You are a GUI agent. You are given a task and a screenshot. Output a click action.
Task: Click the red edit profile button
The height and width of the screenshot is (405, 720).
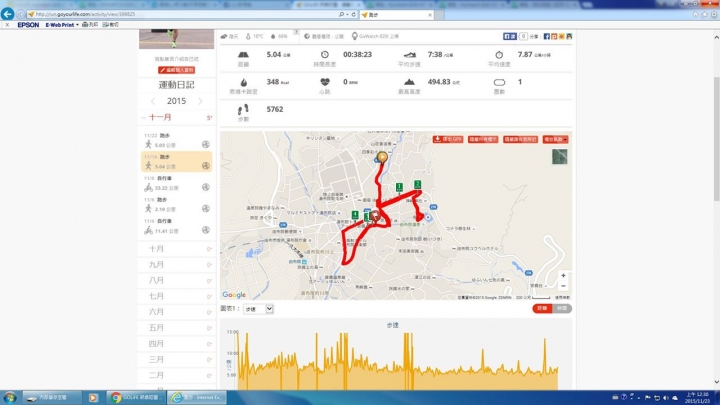click(176, 70)
